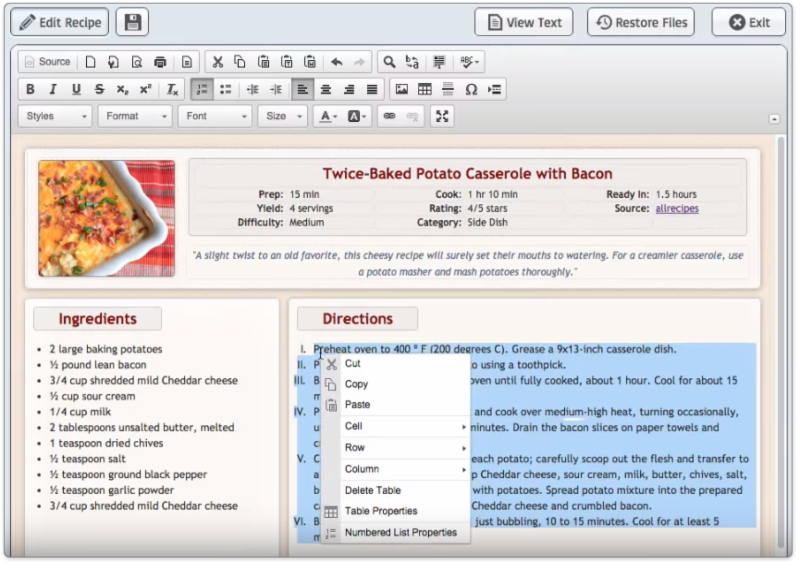Insert an image using the Image icon

pos(401,90)
